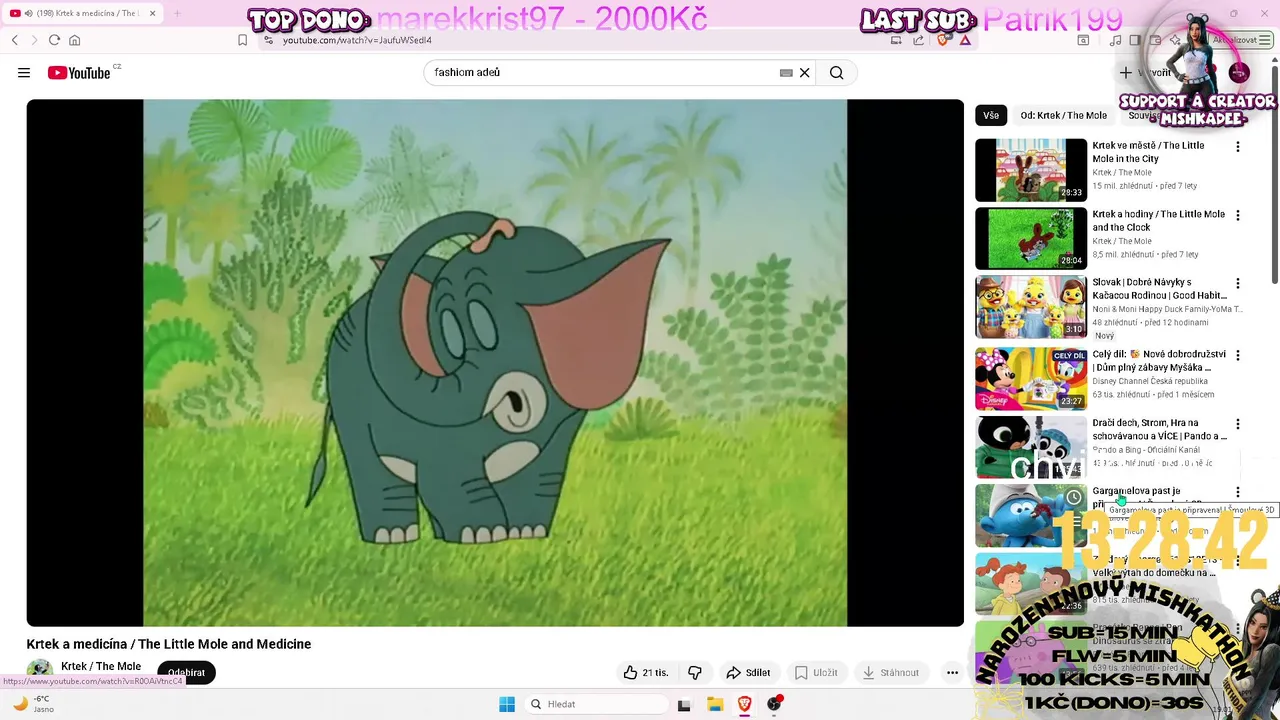Select the Od: Krtek / The Mole chip

click(1063, 115)
